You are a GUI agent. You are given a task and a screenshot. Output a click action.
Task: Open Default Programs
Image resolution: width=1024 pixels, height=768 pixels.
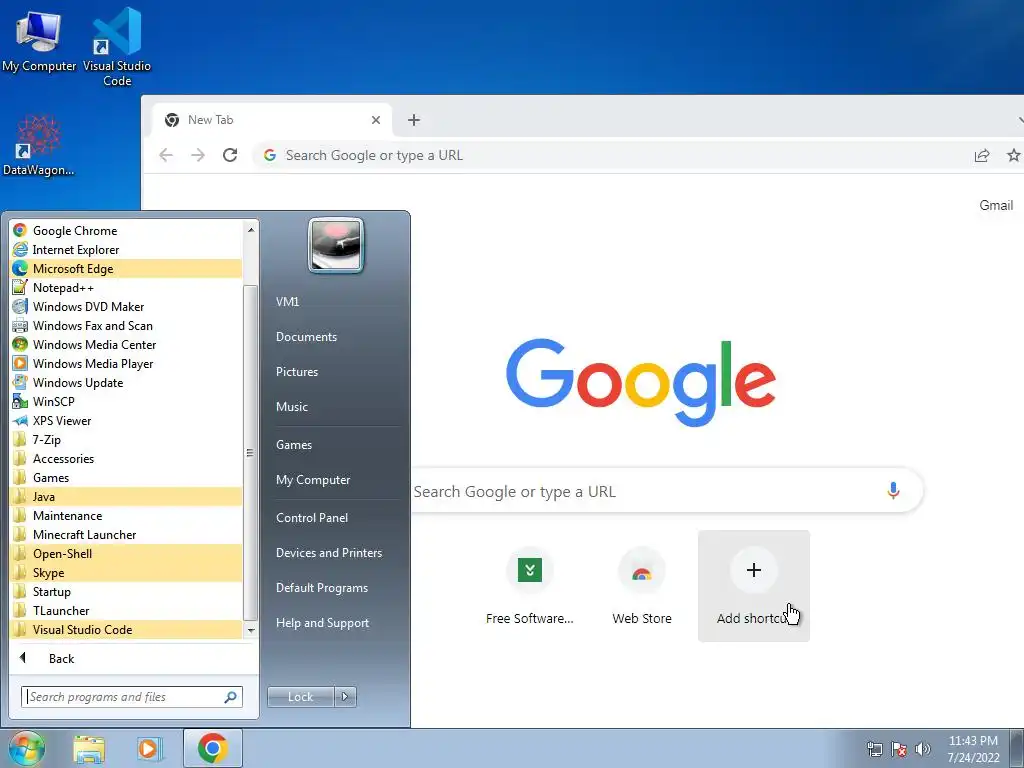pos(336,588)
